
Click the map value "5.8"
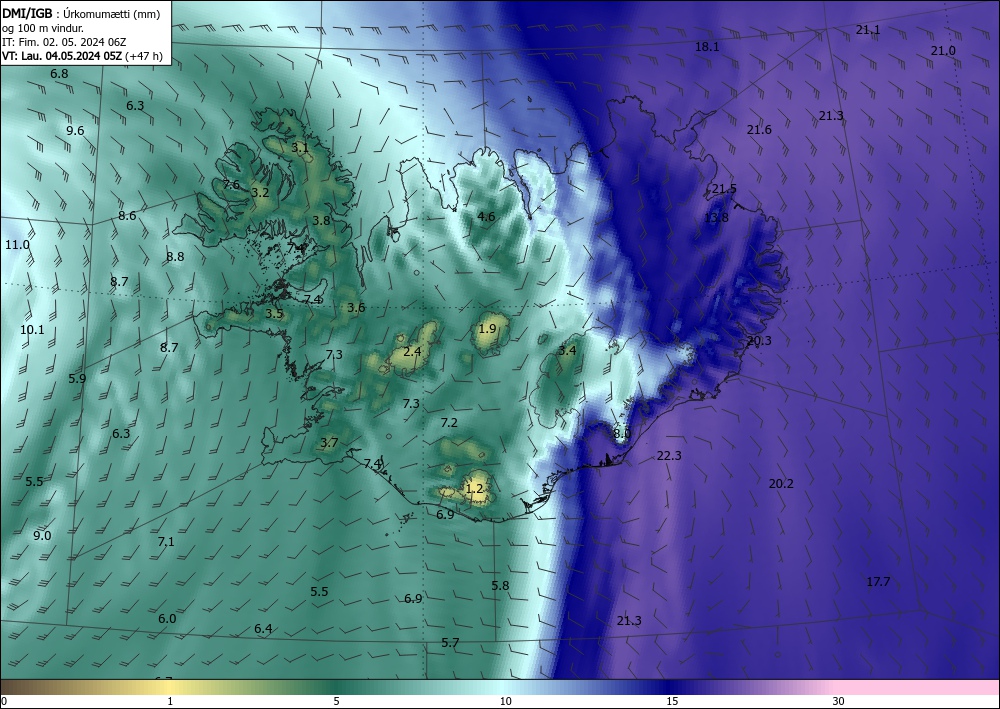[501, 585]
